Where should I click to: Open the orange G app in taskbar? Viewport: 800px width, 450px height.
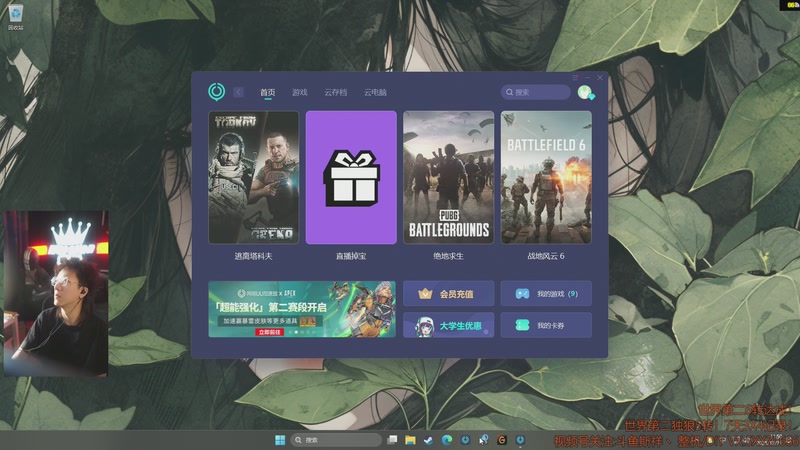pyautogui.click(x=502, y=440)
